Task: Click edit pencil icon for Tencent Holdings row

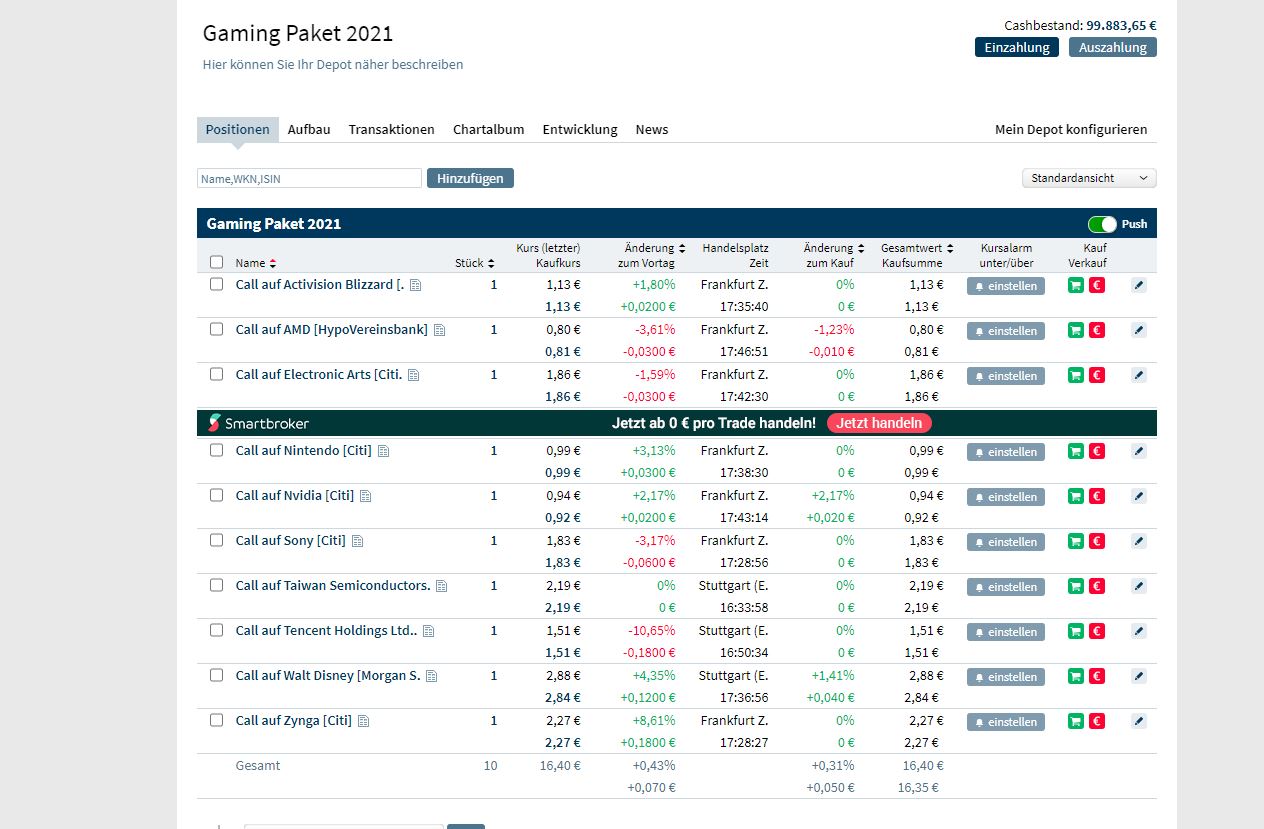Action: 1138,631
